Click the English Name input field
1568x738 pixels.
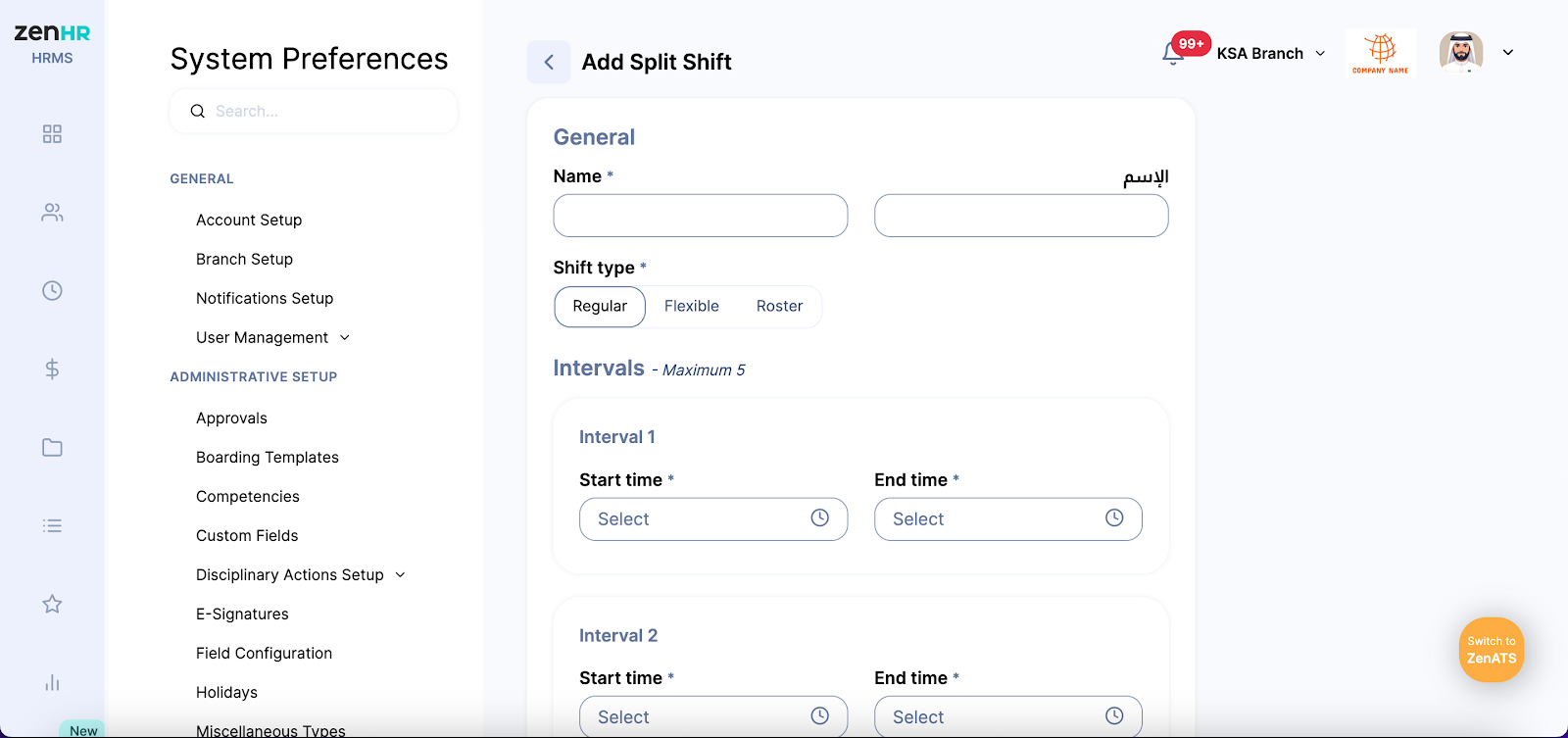pyautogui.click(x=700, y=216)
